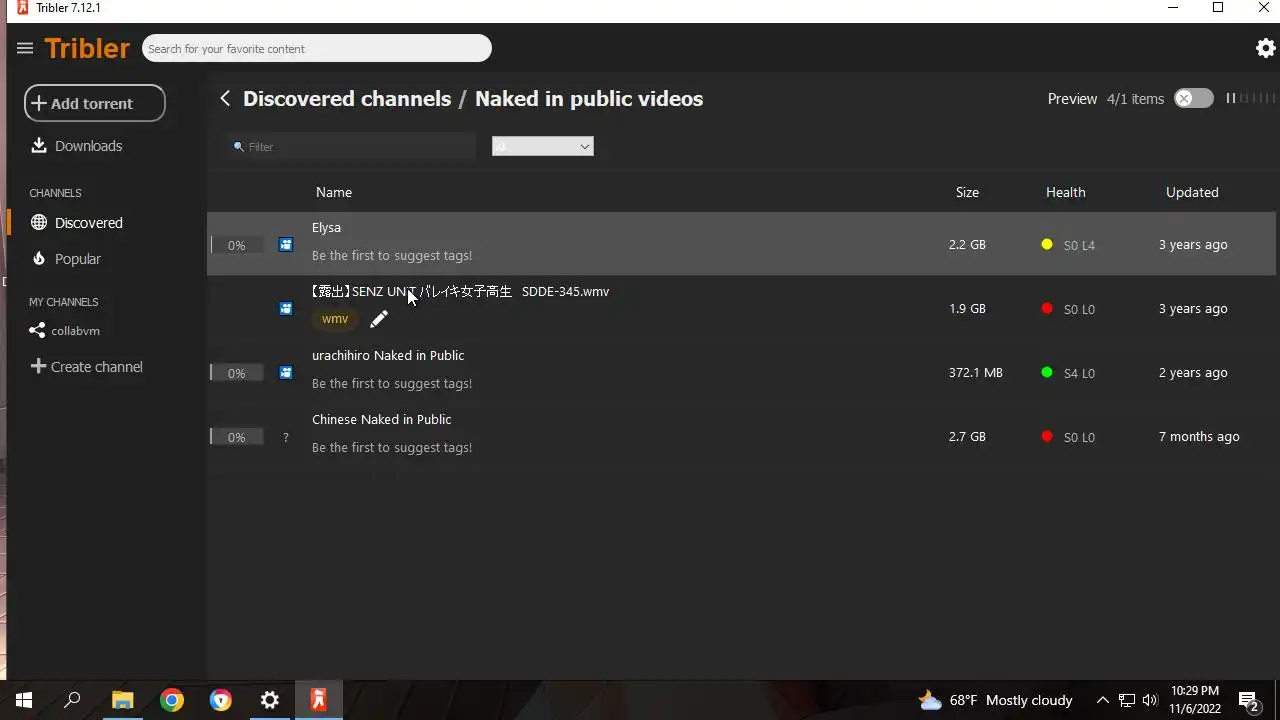This screenshot has height=720, width=1280.
Task: Open the notification center icon
Action: (1249, 700)
